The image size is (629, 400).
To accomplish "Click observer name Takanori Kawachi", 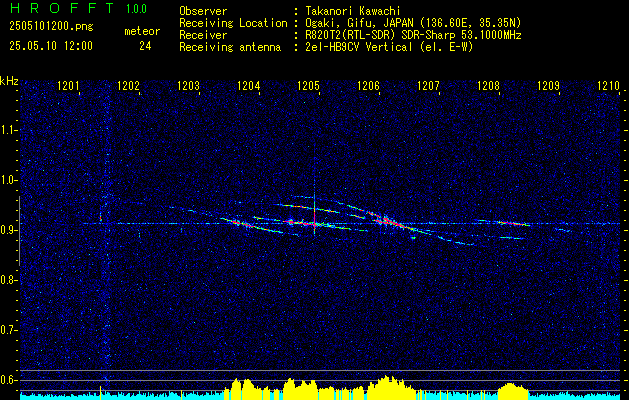I will 353,11.
